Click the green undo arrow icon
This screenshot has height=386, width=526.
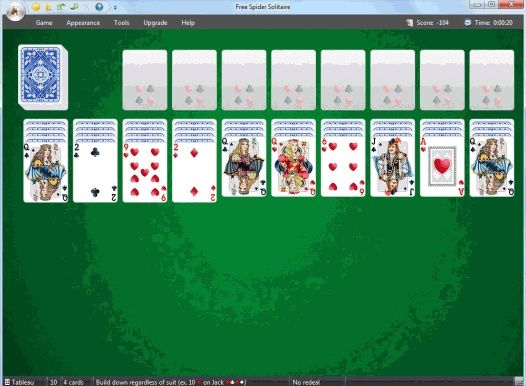[61, 7]
